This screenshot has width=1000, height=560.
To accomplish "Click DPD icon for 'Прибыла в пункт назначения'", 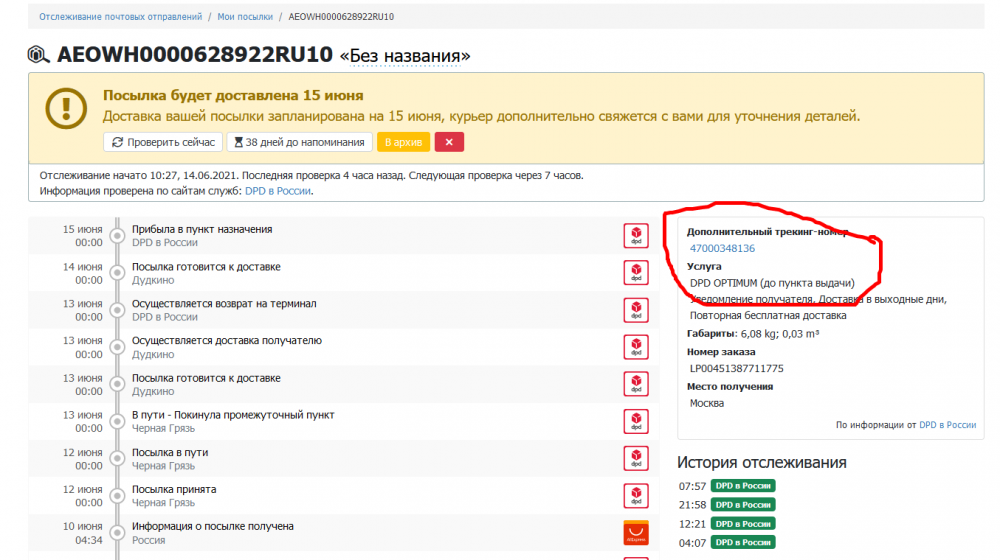I will pos(635,236).
